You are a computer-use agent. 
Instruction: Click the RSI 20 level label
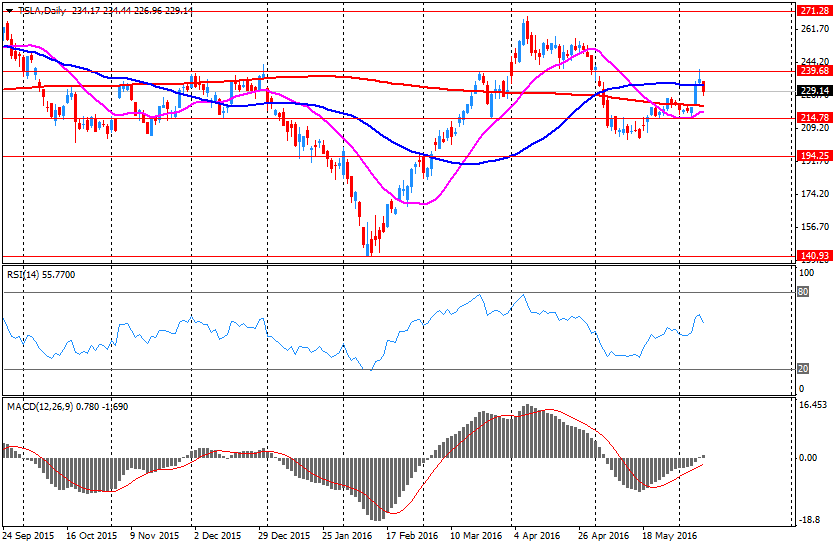(804, 368)
